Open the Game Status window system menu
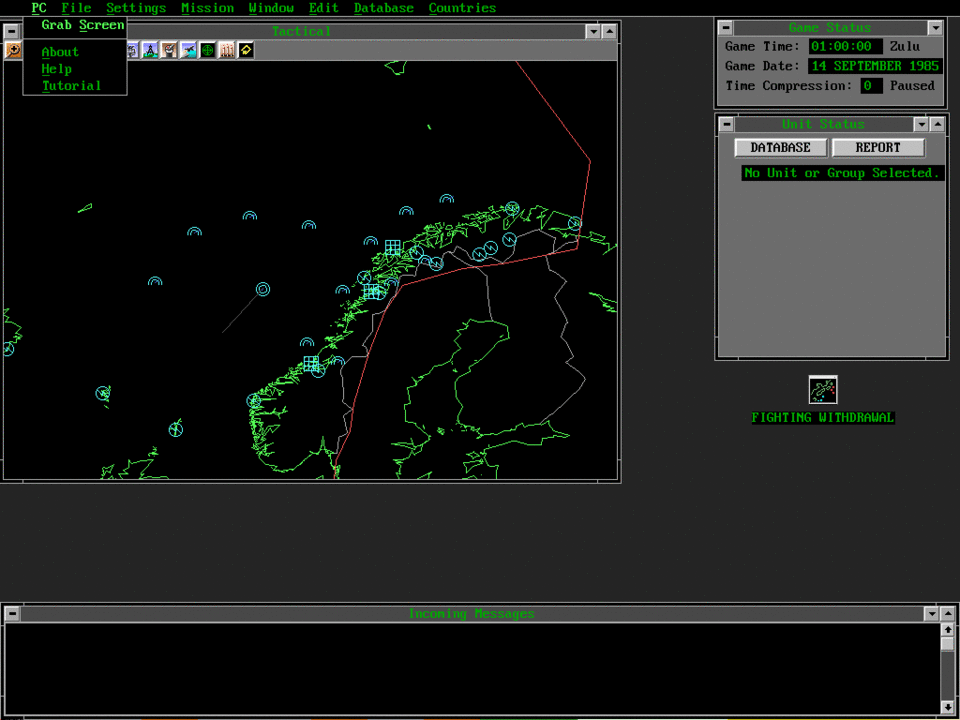Screen dimensions: 960x720 (726, 28)
